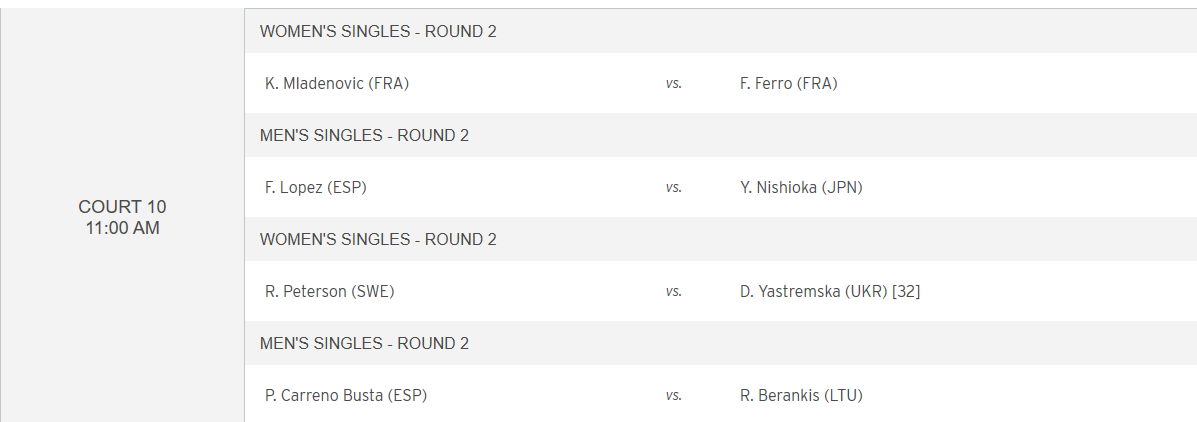1197x422 pixels.
Task: Click on Y. Nishioka (JPN)
Action: [801, 188]
